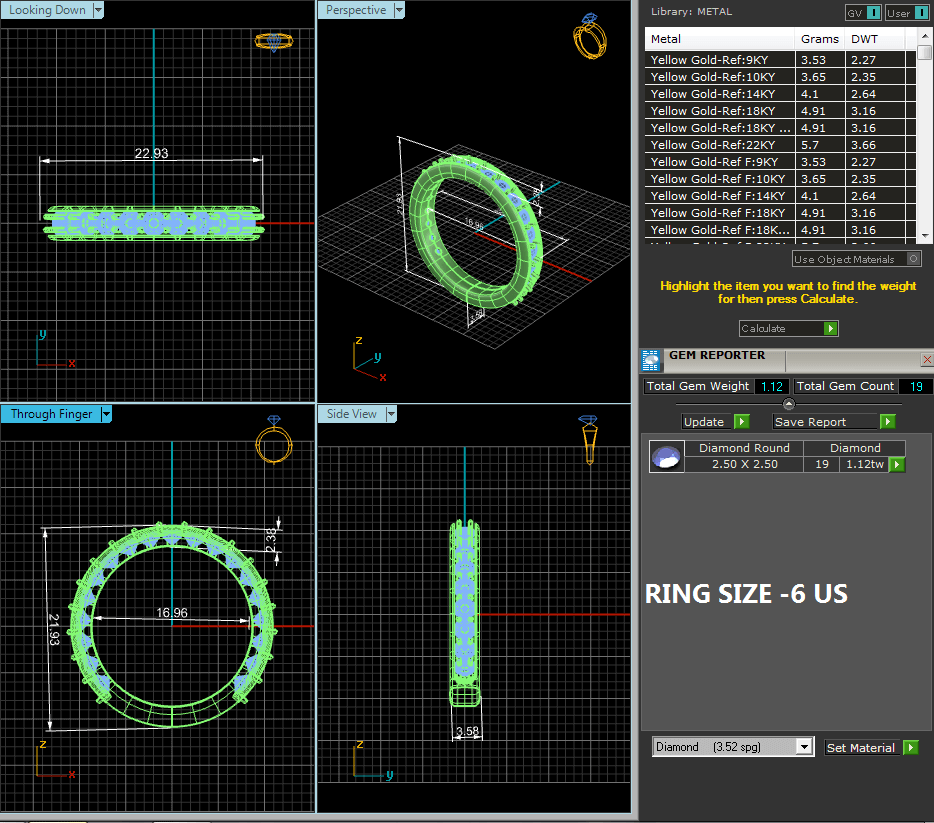This screenshot has width=934, height=823.
Task: Click the Gem Reporter panel icon
Action: pos(650,361)
